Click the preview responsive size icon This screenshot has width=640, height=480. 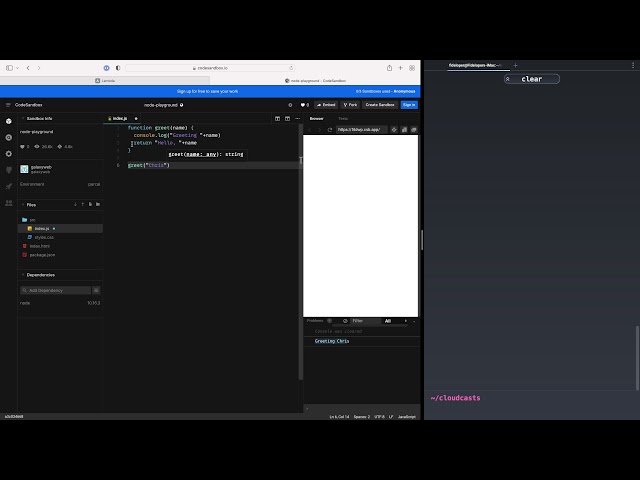coord(404,130)
